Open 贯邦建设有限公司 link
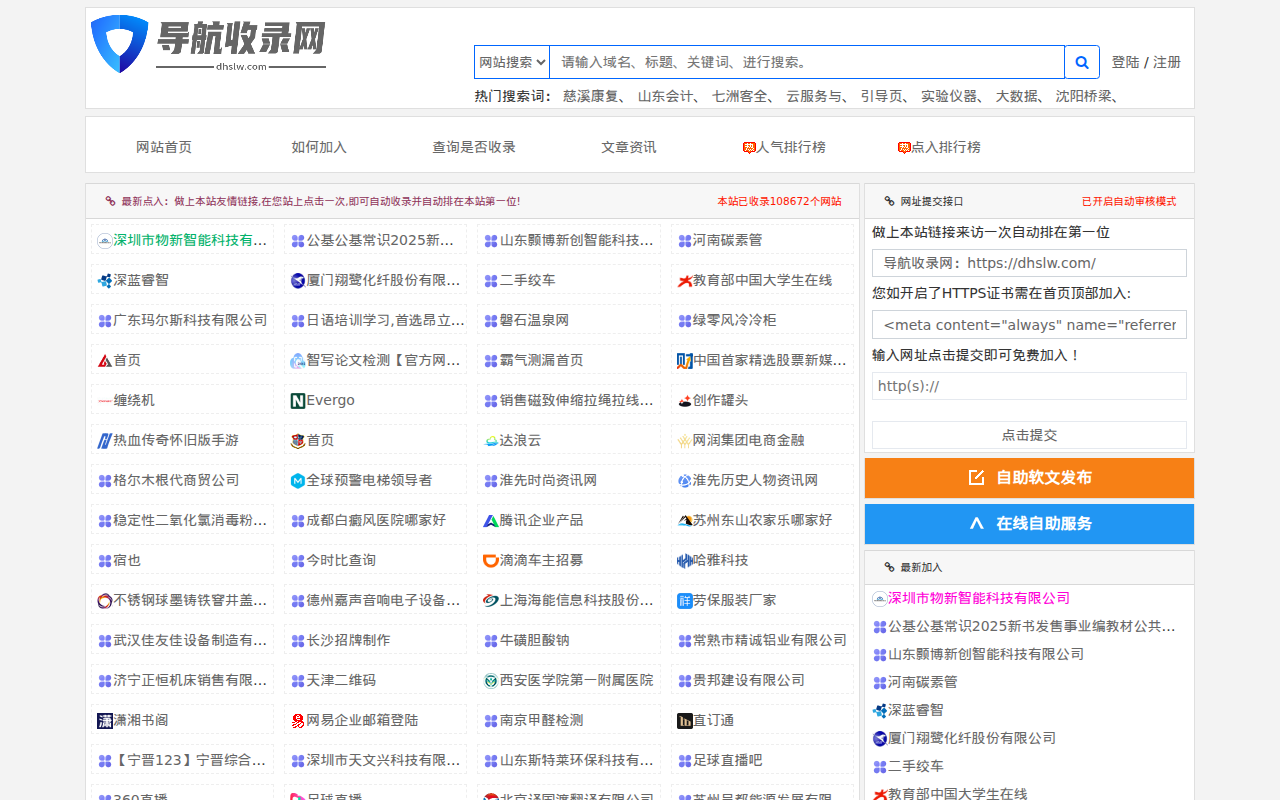 click(x=749, y=680)
